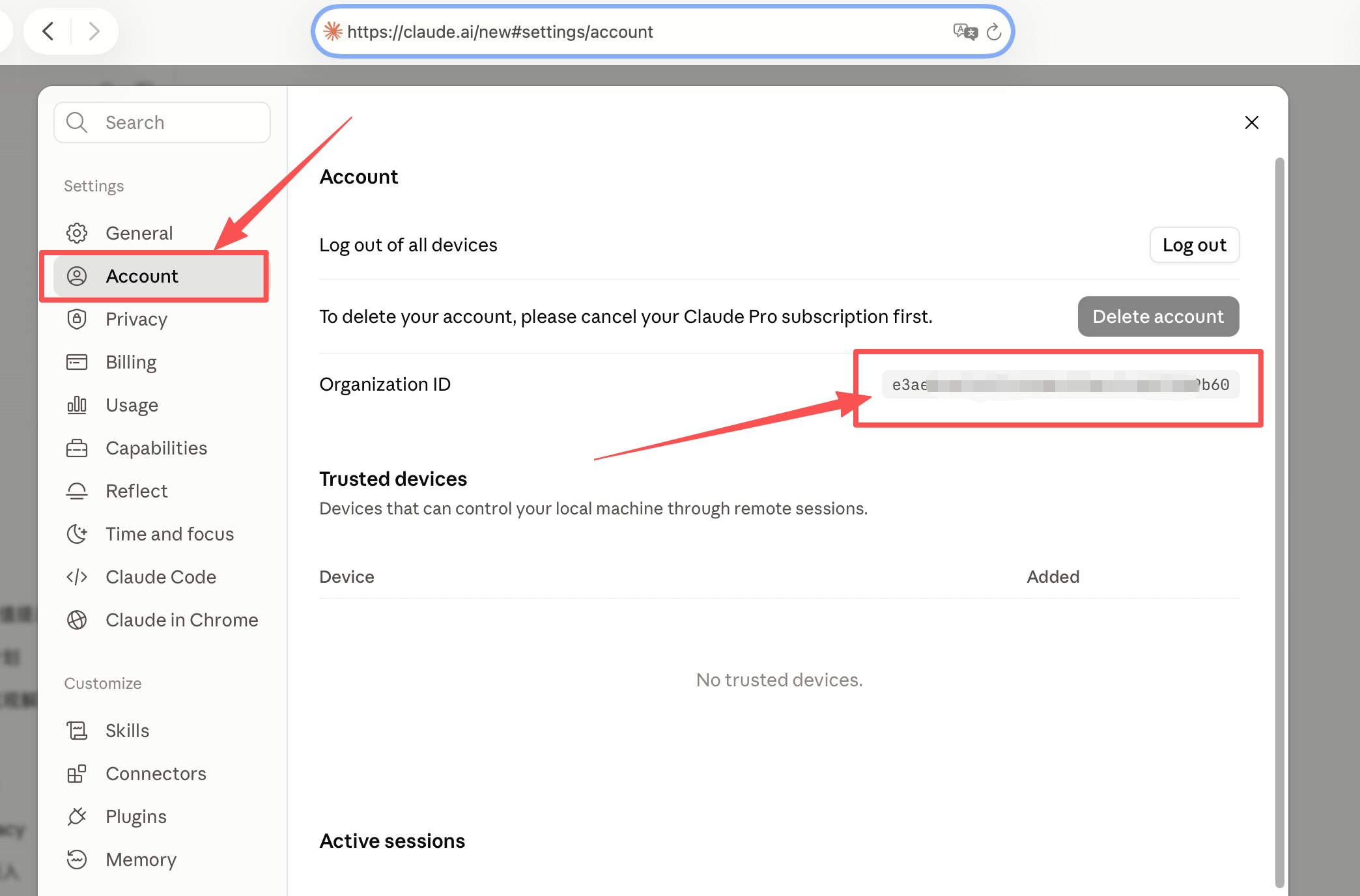Click the Device column header
This screenshot has height=896, width=1360.
pyautogui.click(x=347, y=577)
